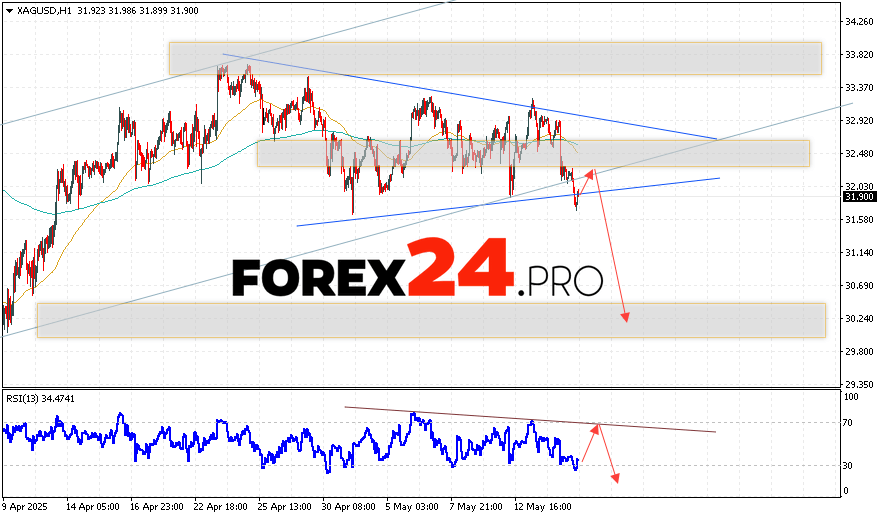The image size is (881, 518).
Task: Click the red up arrowhead in the price chart
Action: 592,173
